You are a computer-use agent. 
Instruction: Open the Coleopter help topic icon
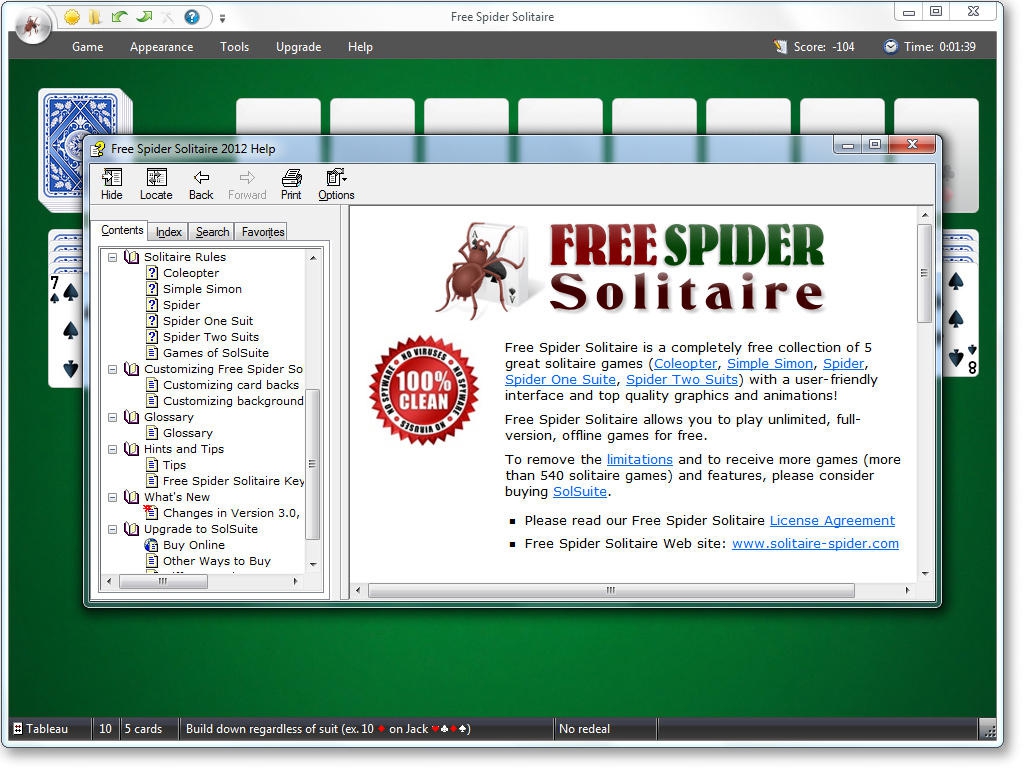click(152, 273)
